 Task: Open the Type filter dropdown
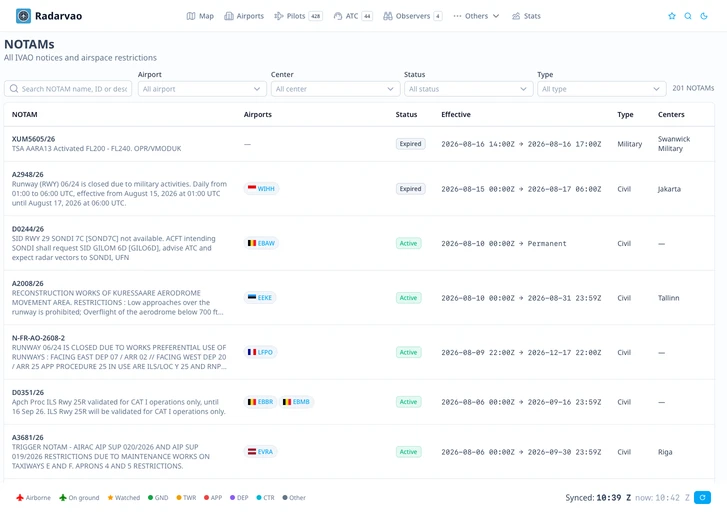click(601, 89)
